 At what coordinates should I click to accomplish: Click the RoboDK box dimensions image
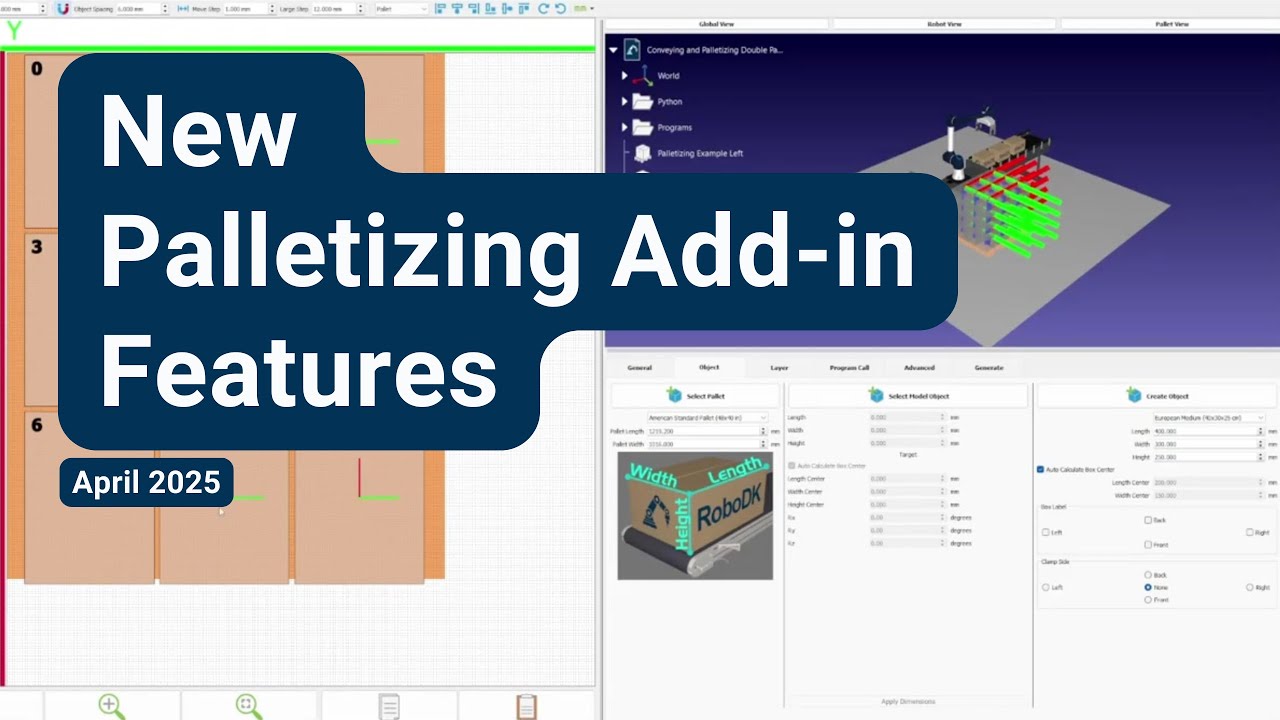click(695, 516)
